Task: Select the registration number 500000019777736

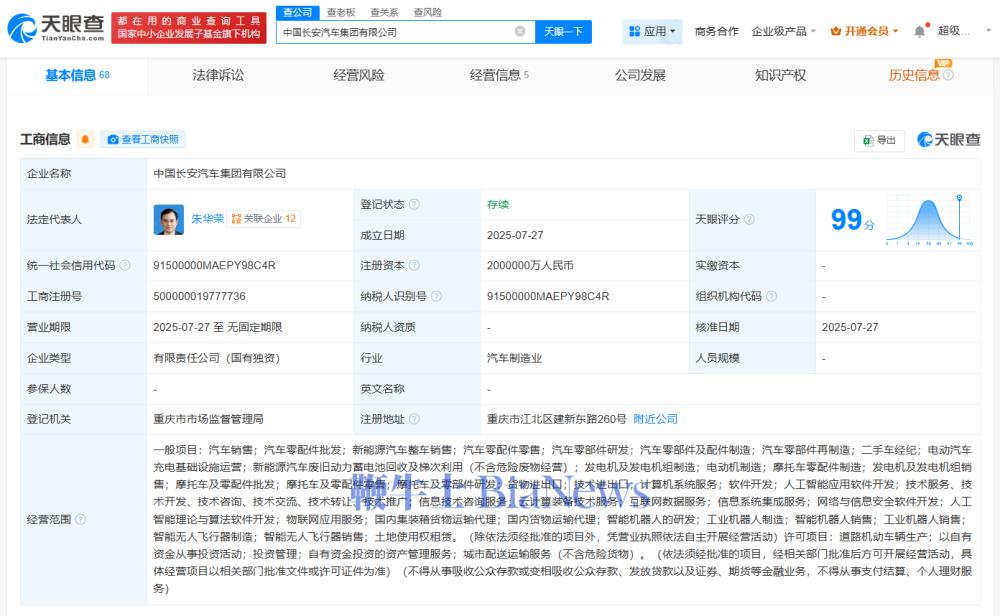Action: [x=199, y=296]
